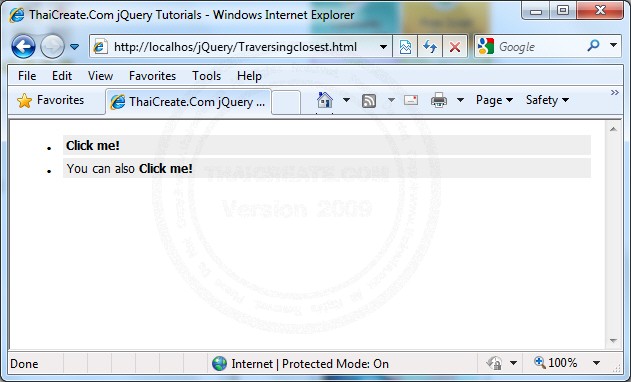631x382 pixels.
Task: Click the first 'Click me!' list item
Action: (x=327, y=145)
